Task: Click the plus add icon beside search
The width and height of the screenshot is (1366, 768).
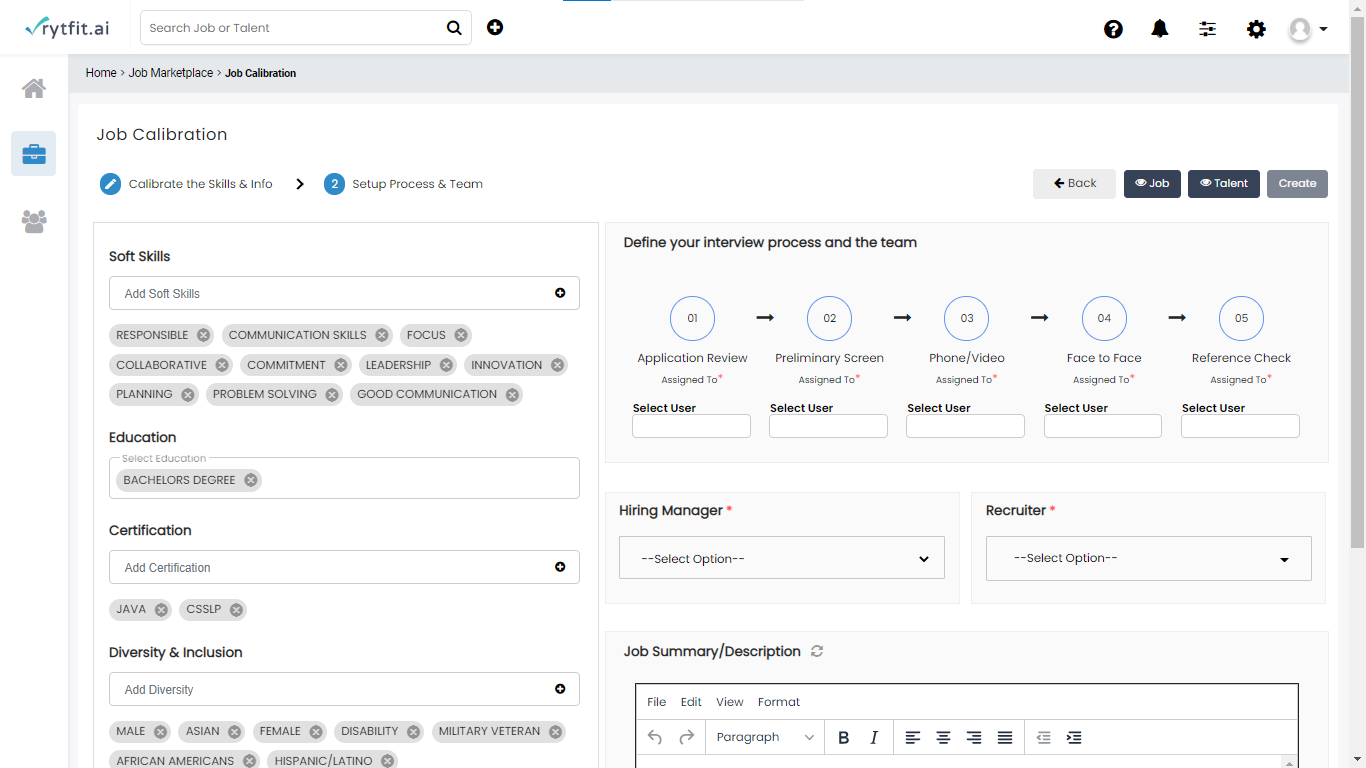Action: tap(495, 27)
